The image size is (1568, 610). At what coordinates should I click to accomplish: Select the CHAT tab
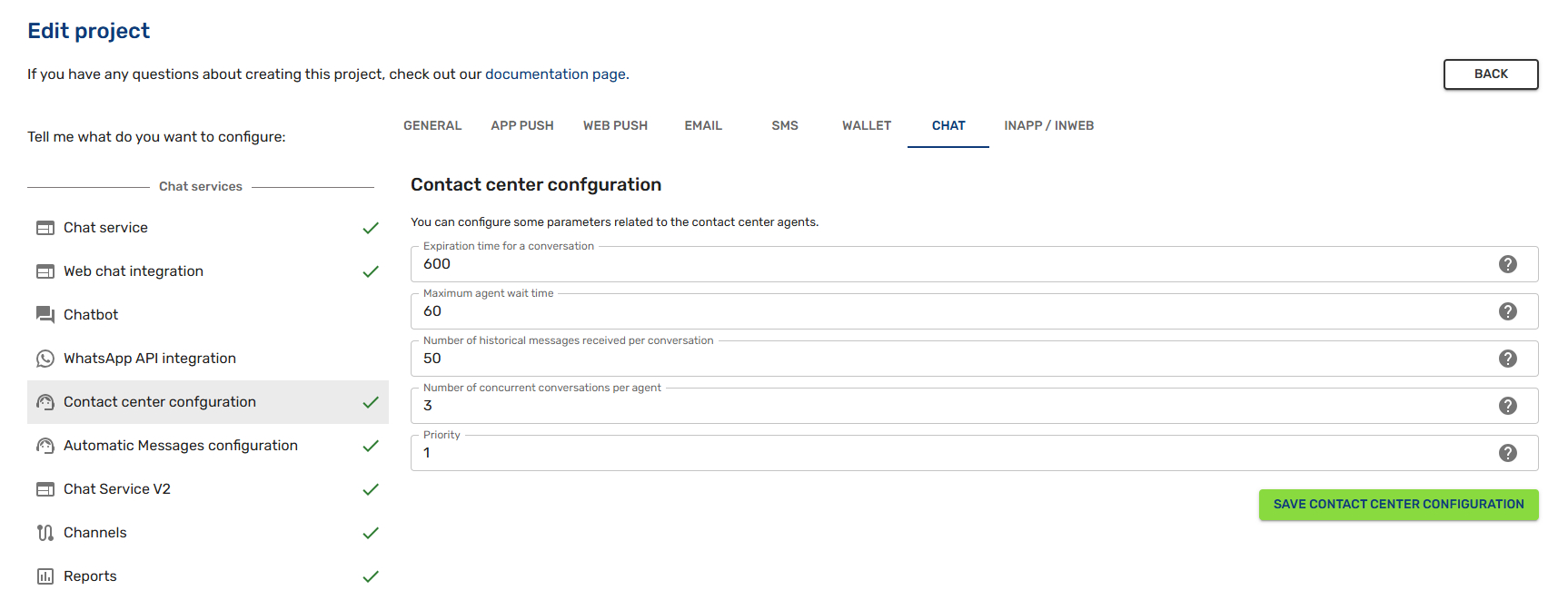coord(948,126)
